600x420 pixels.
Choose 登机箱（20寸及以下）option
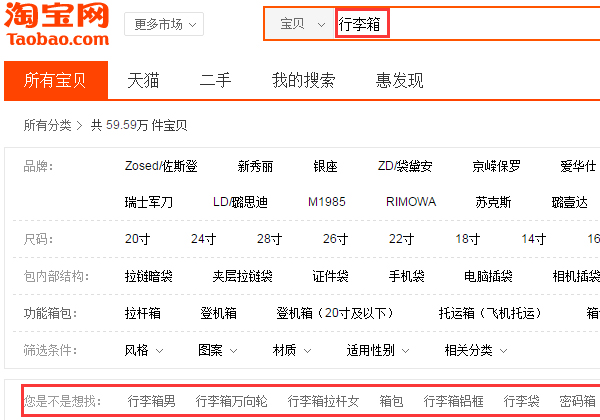point(337,313)
